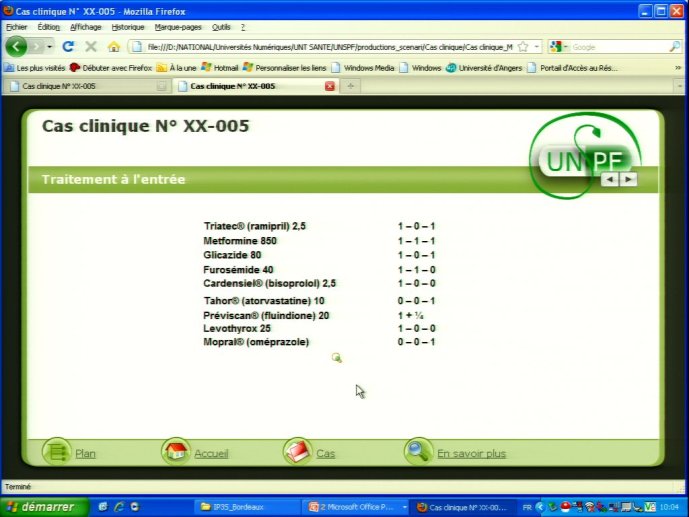The width and height of the screenshot is (689, 517).
Task: Open the Édition menu
Action: point(48,27)
